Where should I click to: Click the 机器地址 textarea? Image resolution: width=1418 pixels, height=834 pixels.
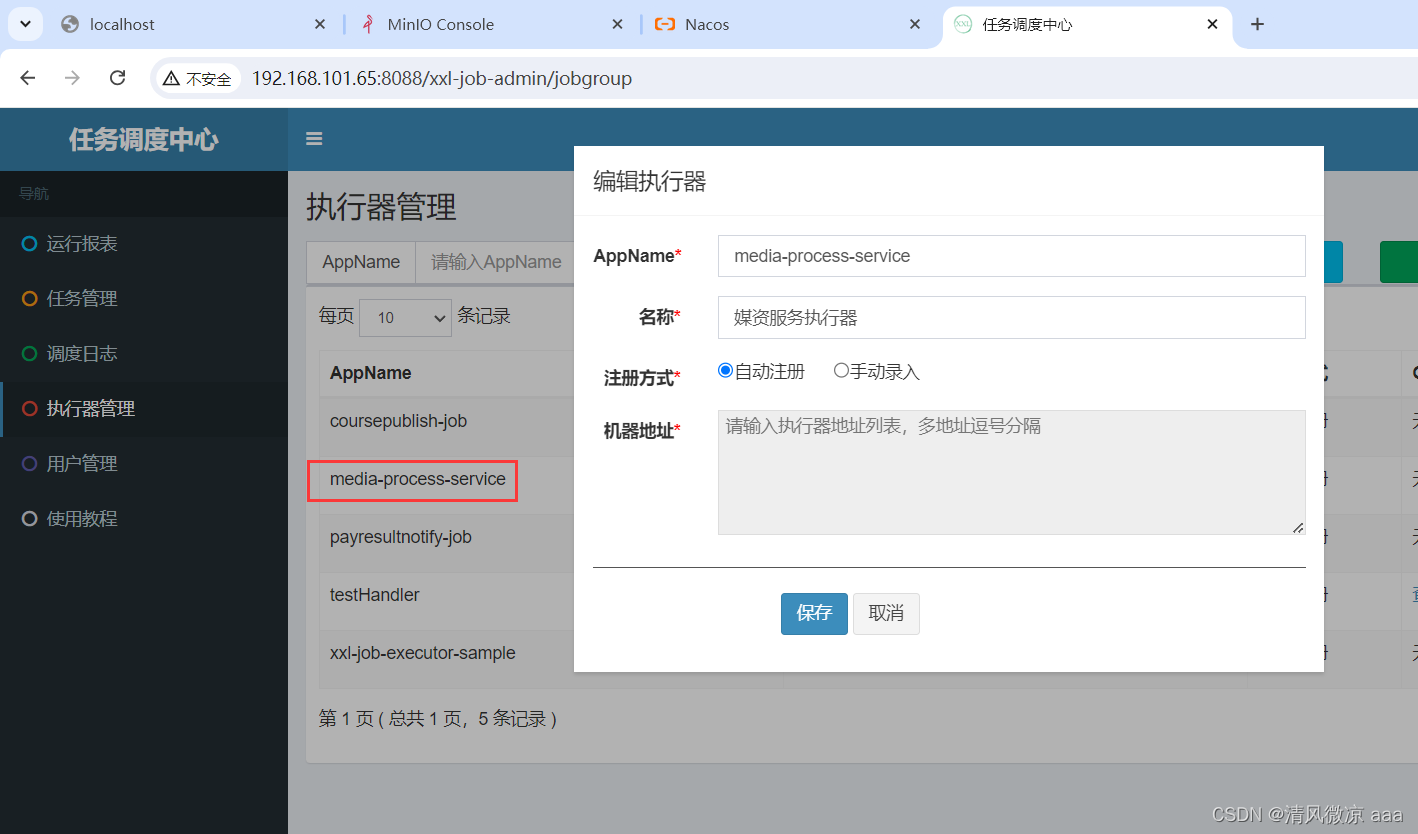click(x=1012, y=472)
